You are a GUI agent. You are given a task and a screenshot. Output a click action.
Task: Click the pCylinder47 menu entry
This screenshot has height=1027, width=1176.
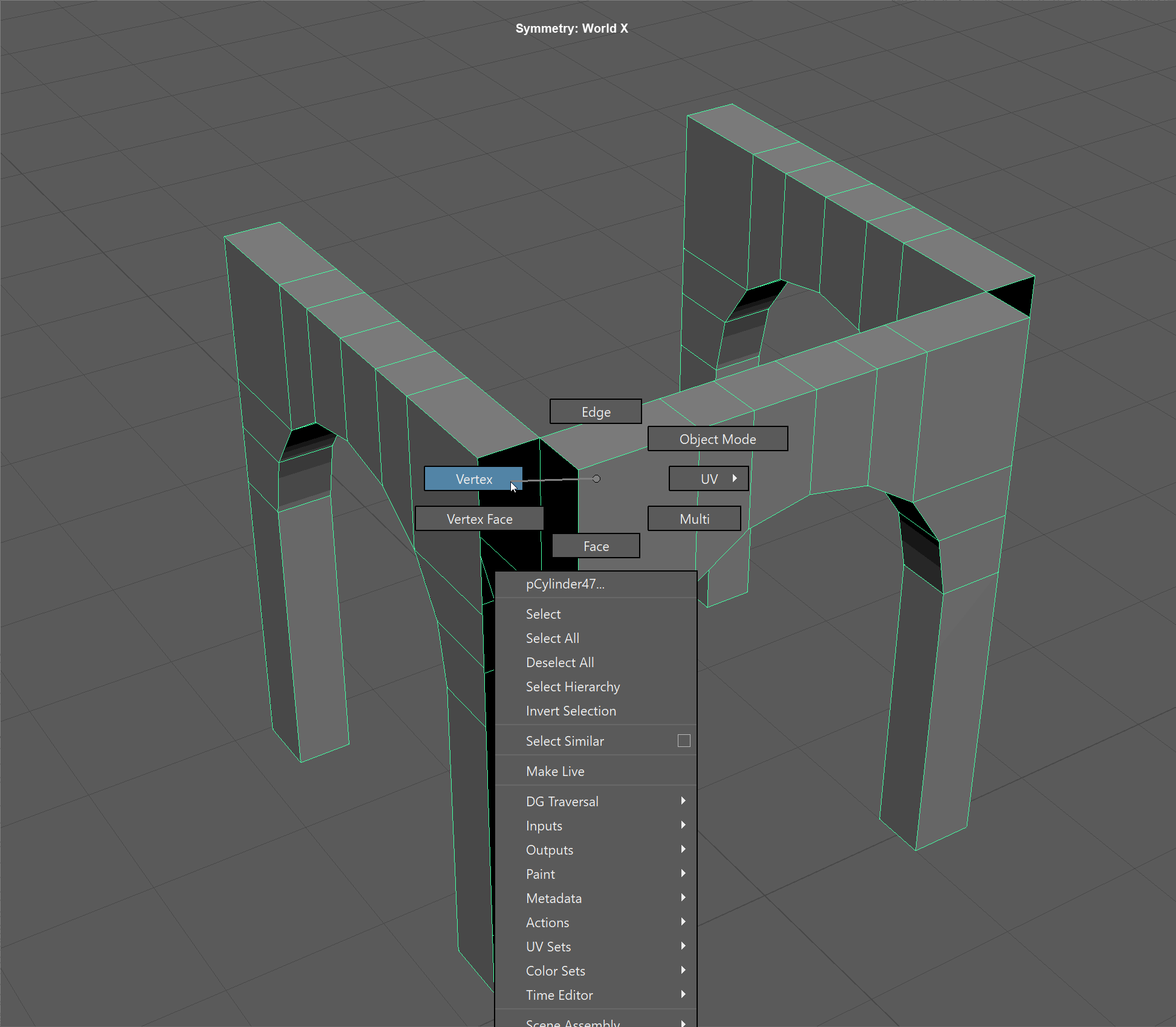coord(565,584)
